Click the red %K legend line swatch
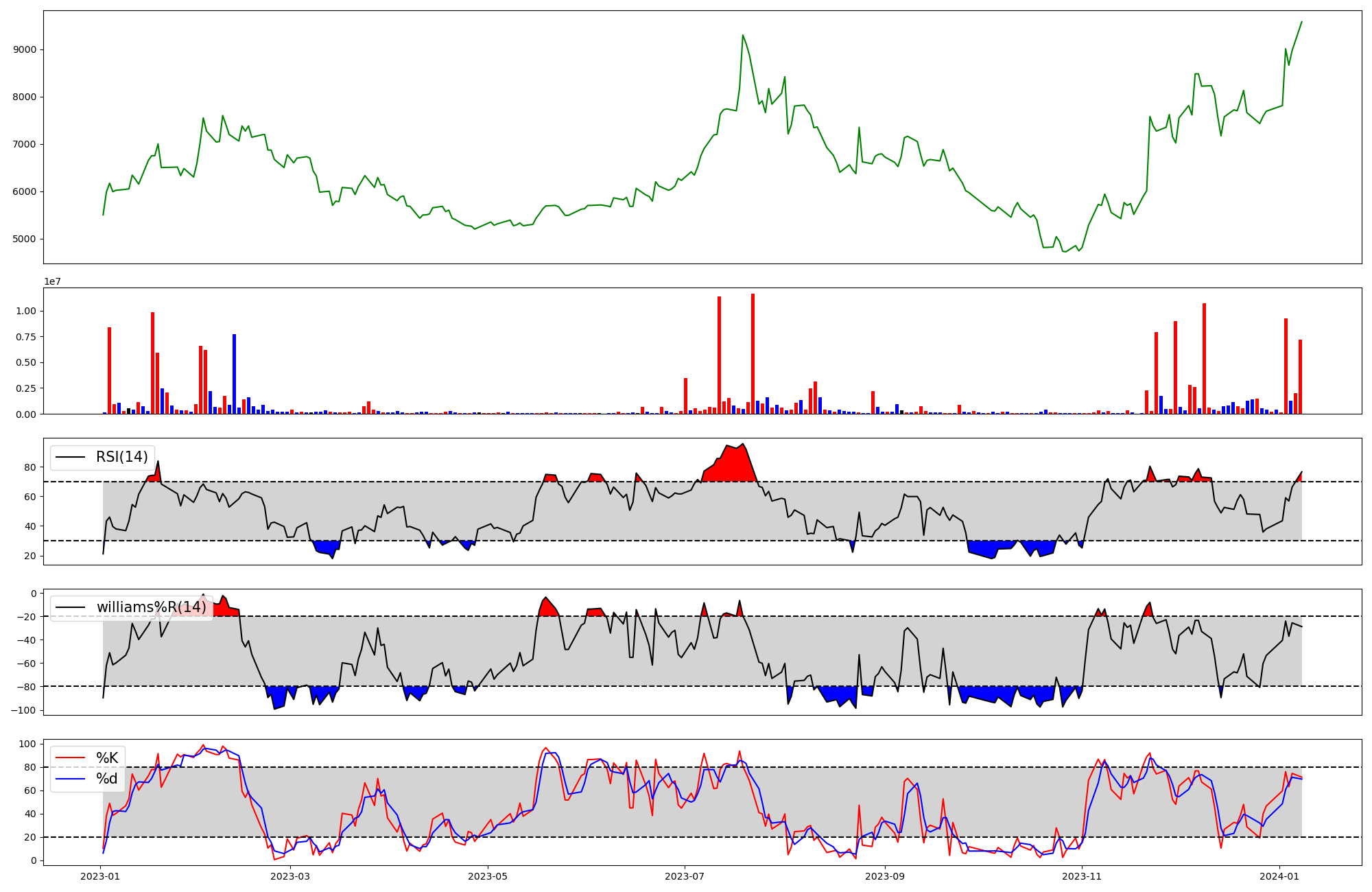1372x892 pixels. pyautogui.click(x=70, y=758)
